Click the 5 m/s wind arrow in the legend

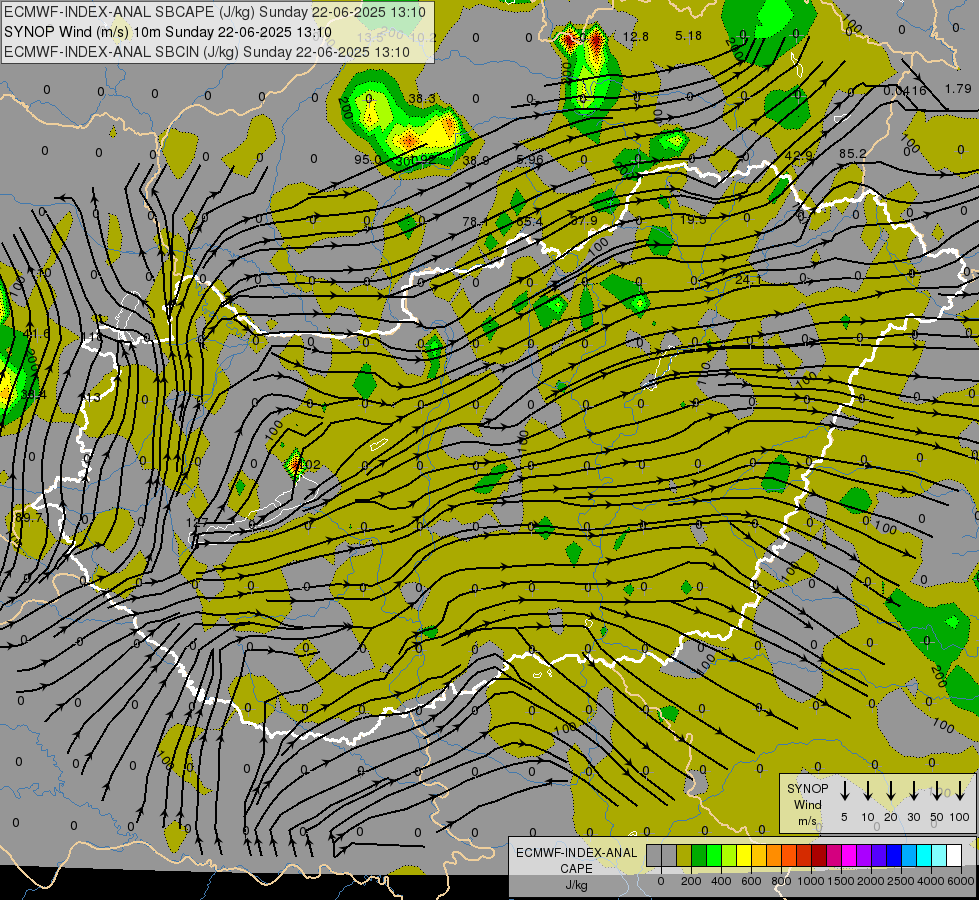[x=844, y=791]
